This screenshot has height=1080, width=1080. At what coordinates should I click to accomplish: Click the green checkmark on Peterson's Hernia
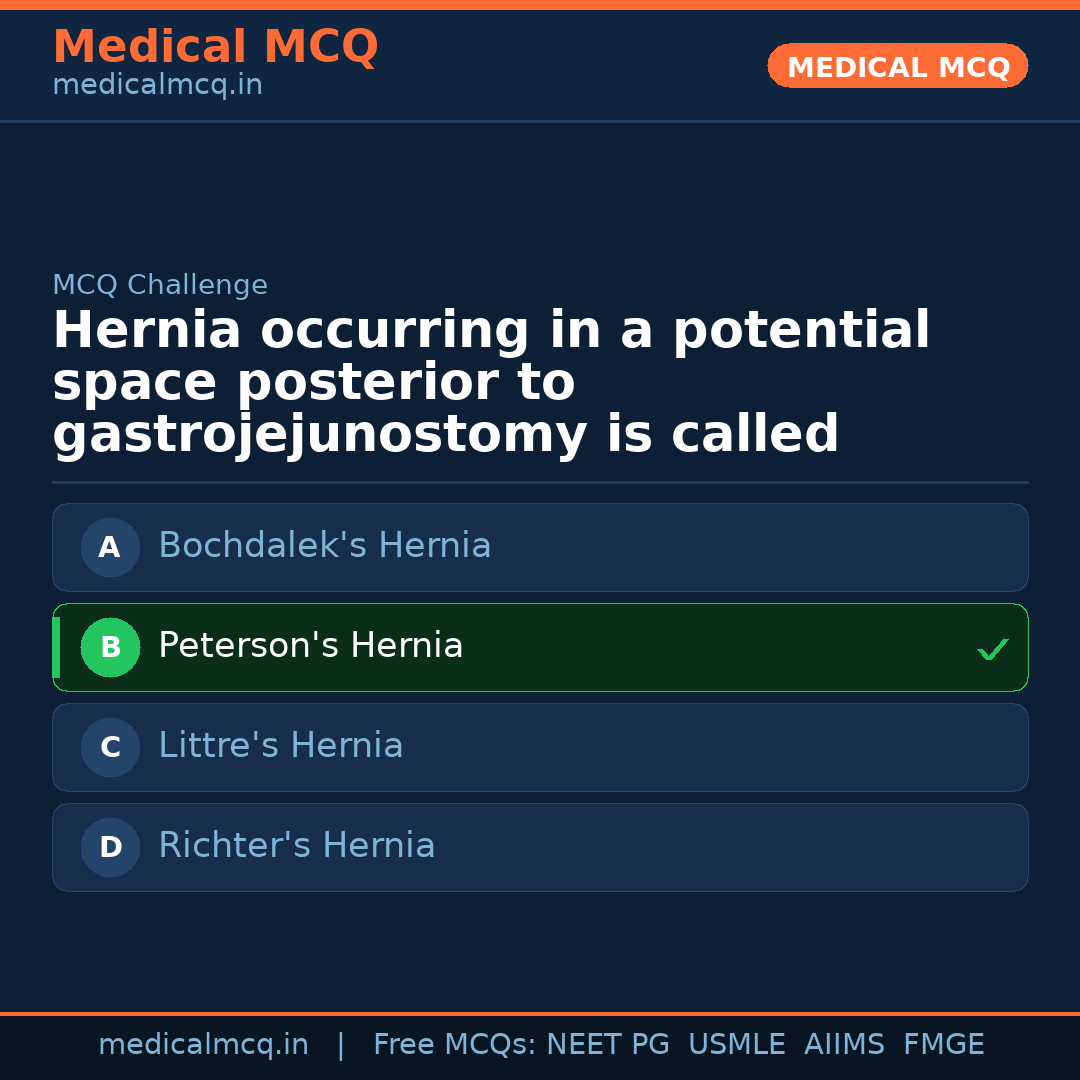tap(992, 650)
